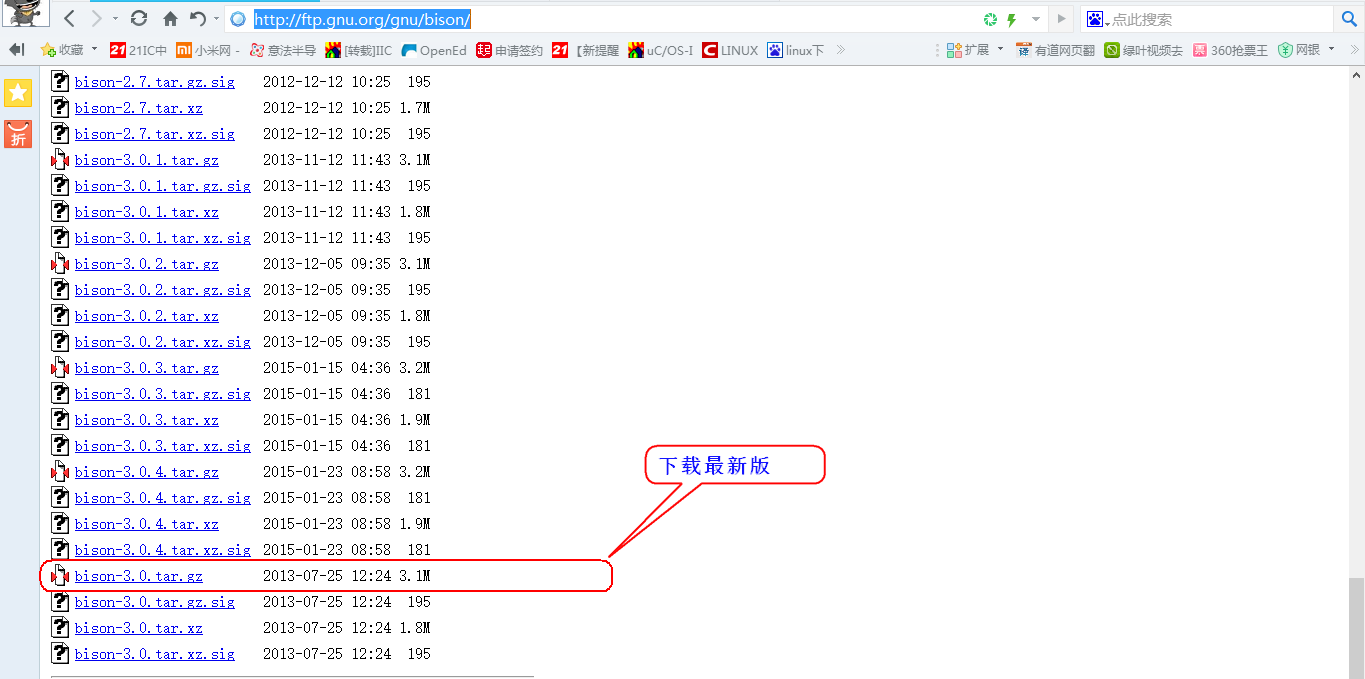Click the file icon beside bison-3.0.3.tar.gz

[x=60, y=368]
